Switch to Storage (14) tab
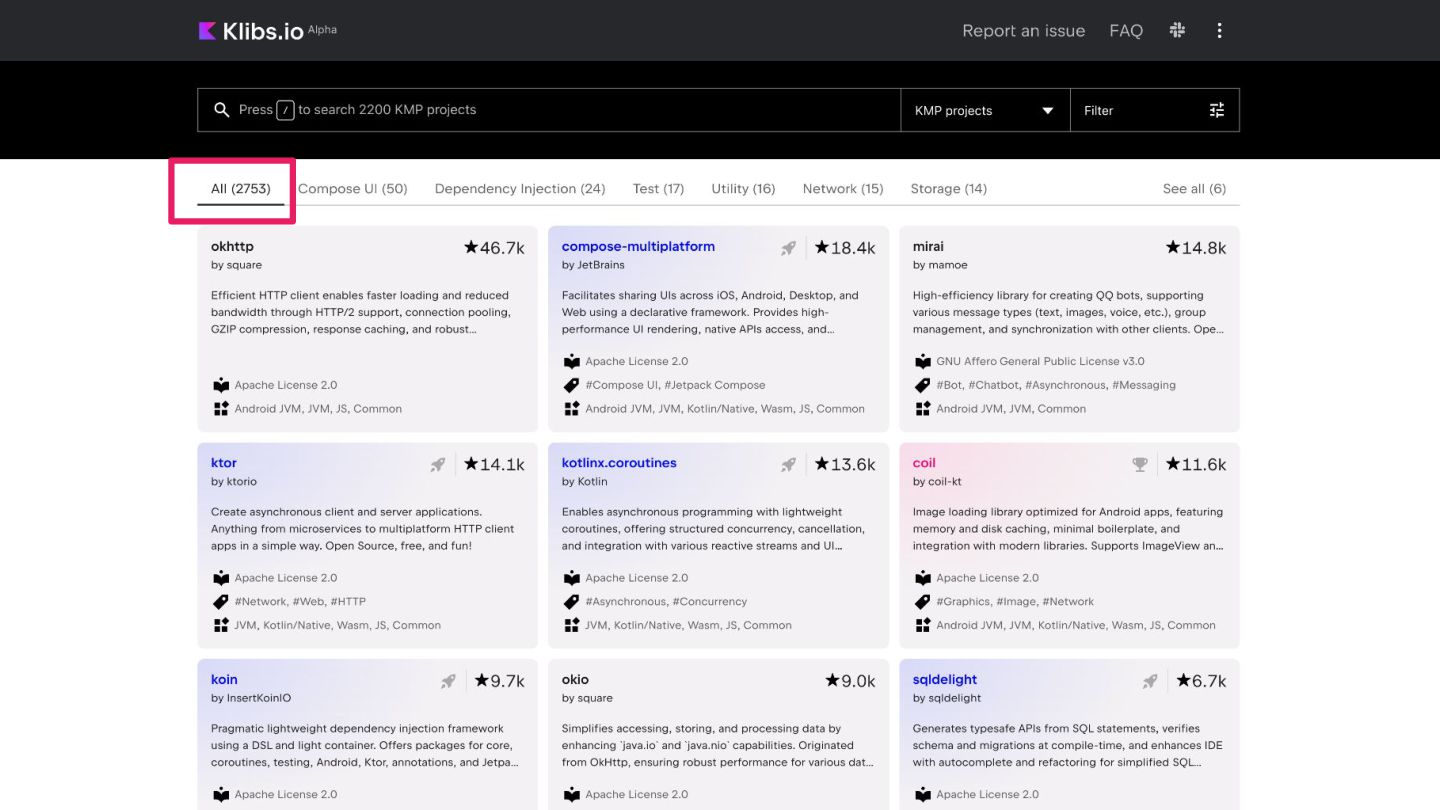 tap(949, 189)
